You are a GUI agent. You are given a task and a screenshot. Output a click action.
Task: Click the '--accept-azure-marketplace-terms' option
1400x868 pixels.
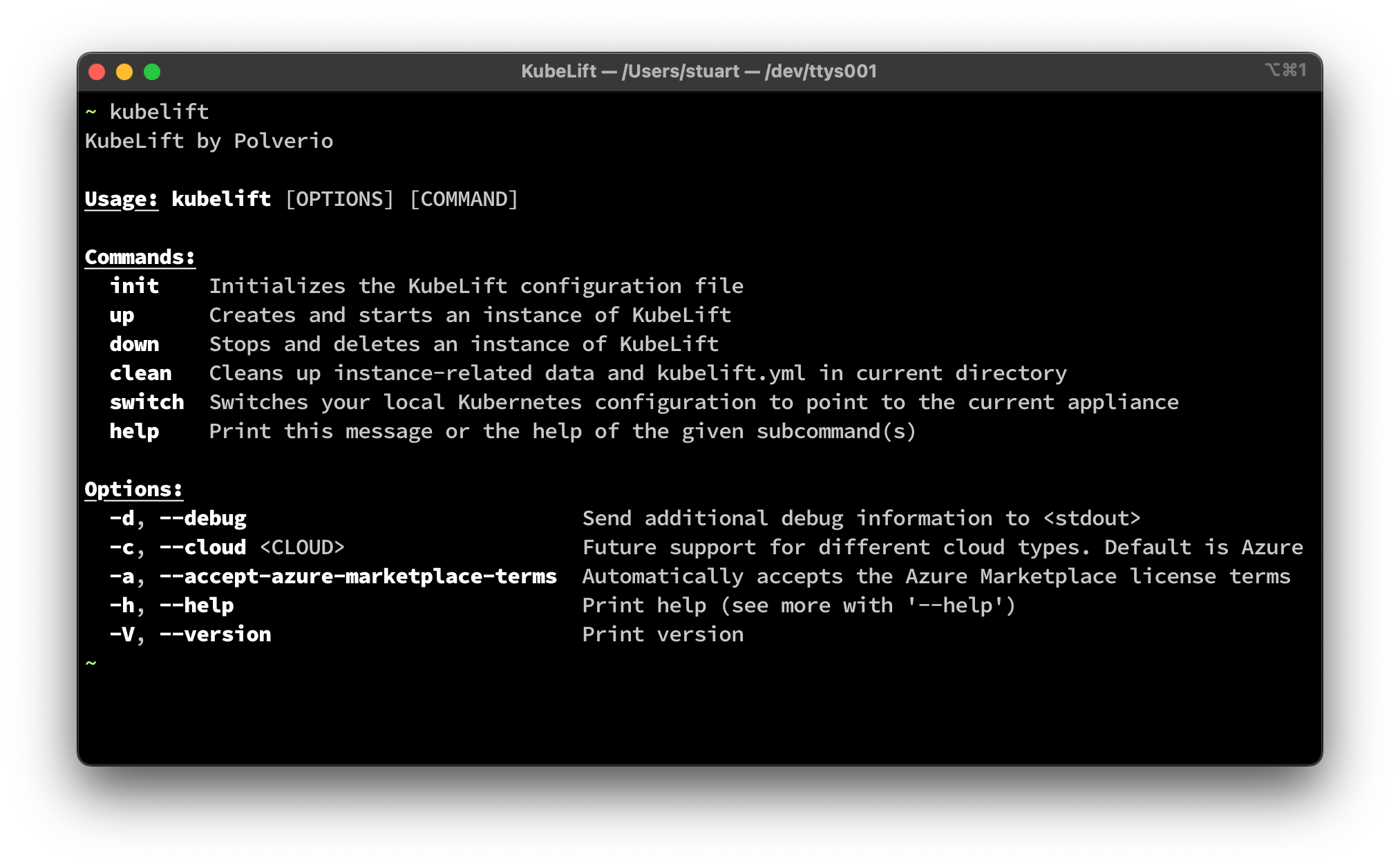(358, 576)
